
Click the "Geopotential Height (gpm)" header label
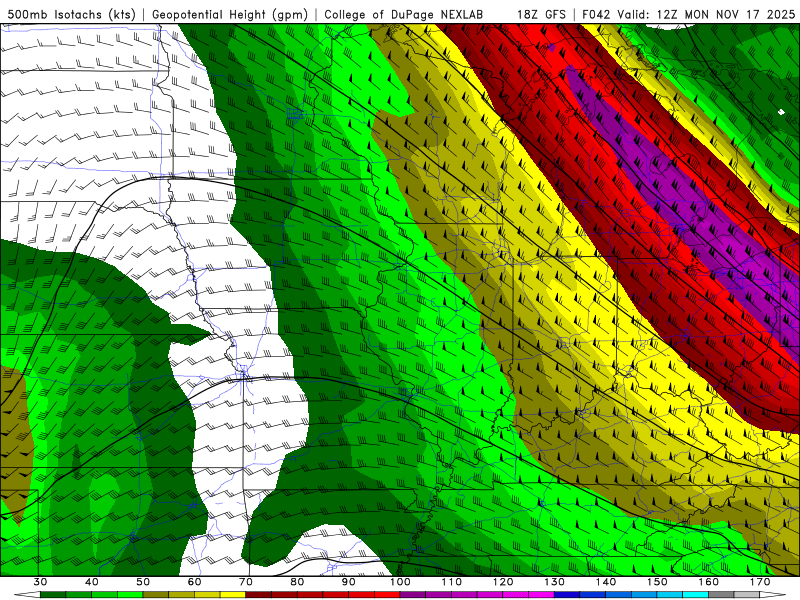230,14
